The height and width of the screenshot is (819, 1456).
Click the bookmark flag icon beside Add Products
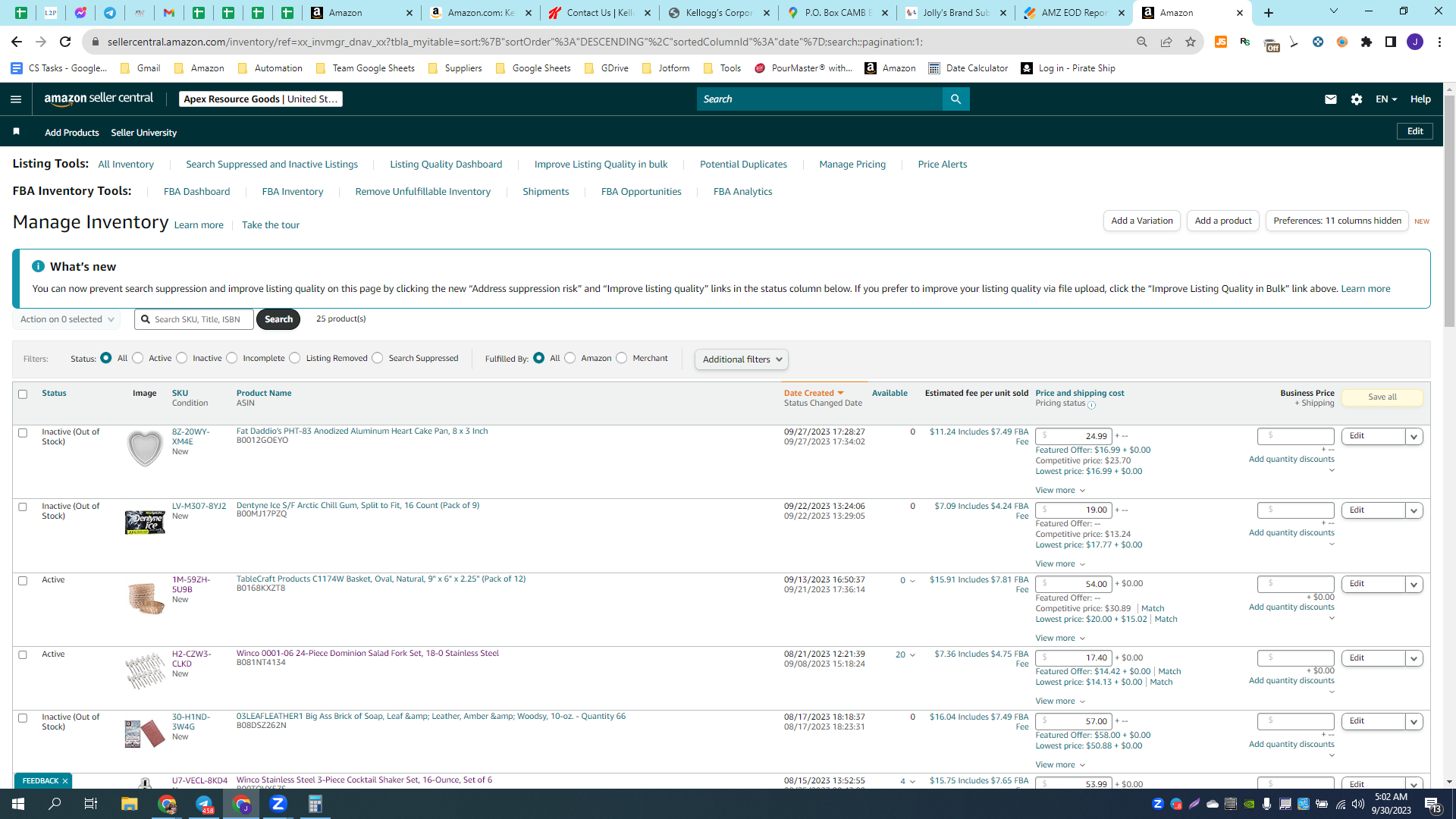pos(16,132)
